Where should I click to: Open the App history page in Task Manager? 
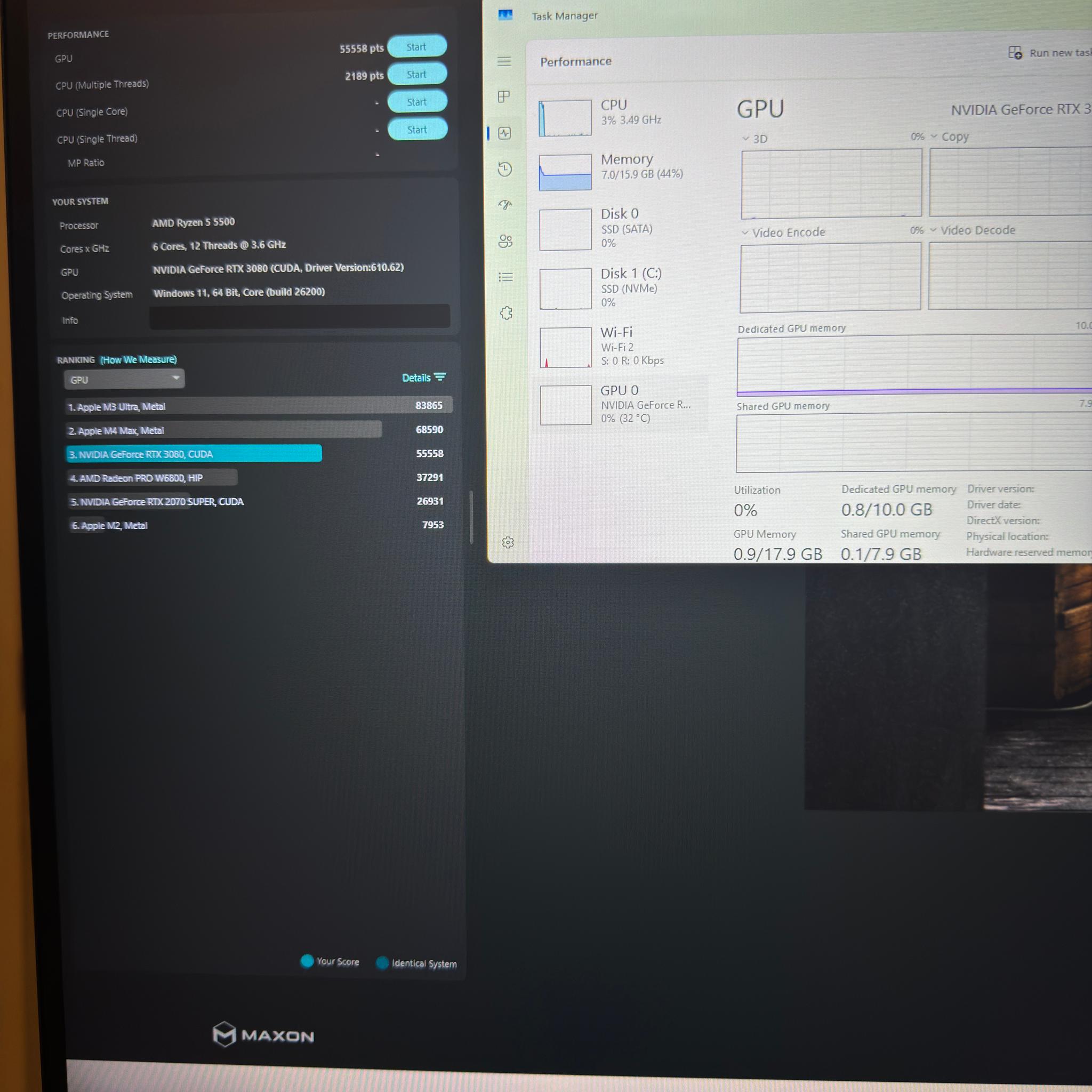coord(505,169)
